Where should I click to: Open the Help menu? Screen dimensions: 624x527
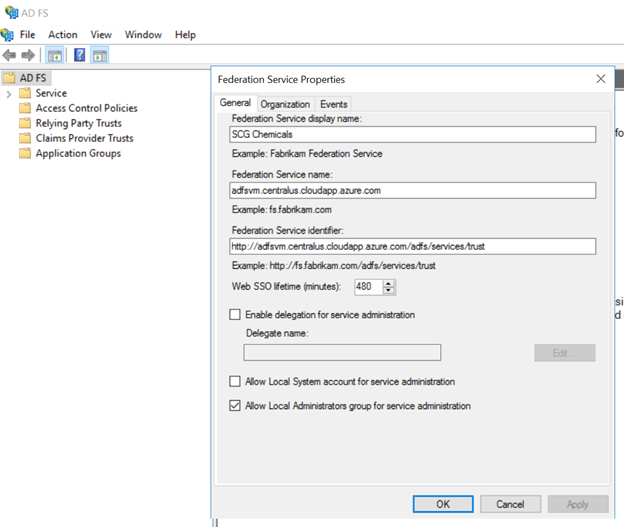coord(185,35)
